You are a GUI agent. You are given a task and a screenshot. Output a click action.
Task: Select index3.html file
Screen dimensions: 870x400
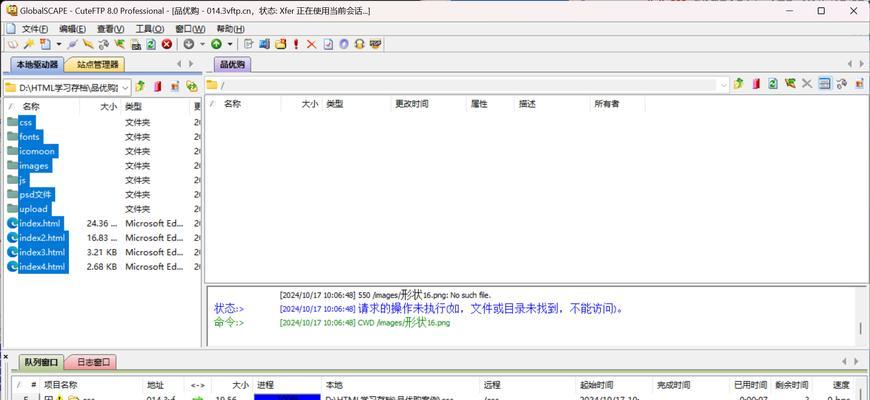42,252
